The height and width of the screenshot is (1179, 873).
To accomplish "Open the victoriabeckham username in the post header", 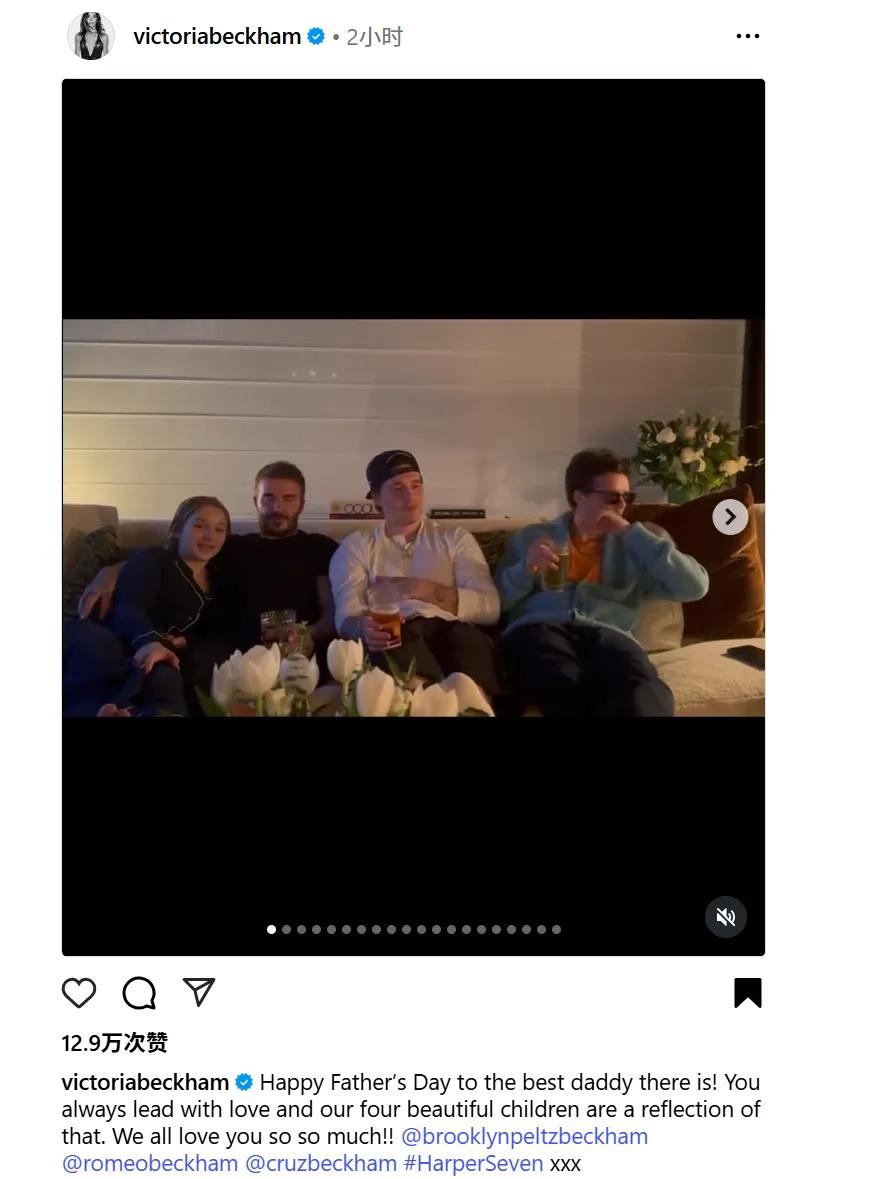I will [x=217, y=36].
